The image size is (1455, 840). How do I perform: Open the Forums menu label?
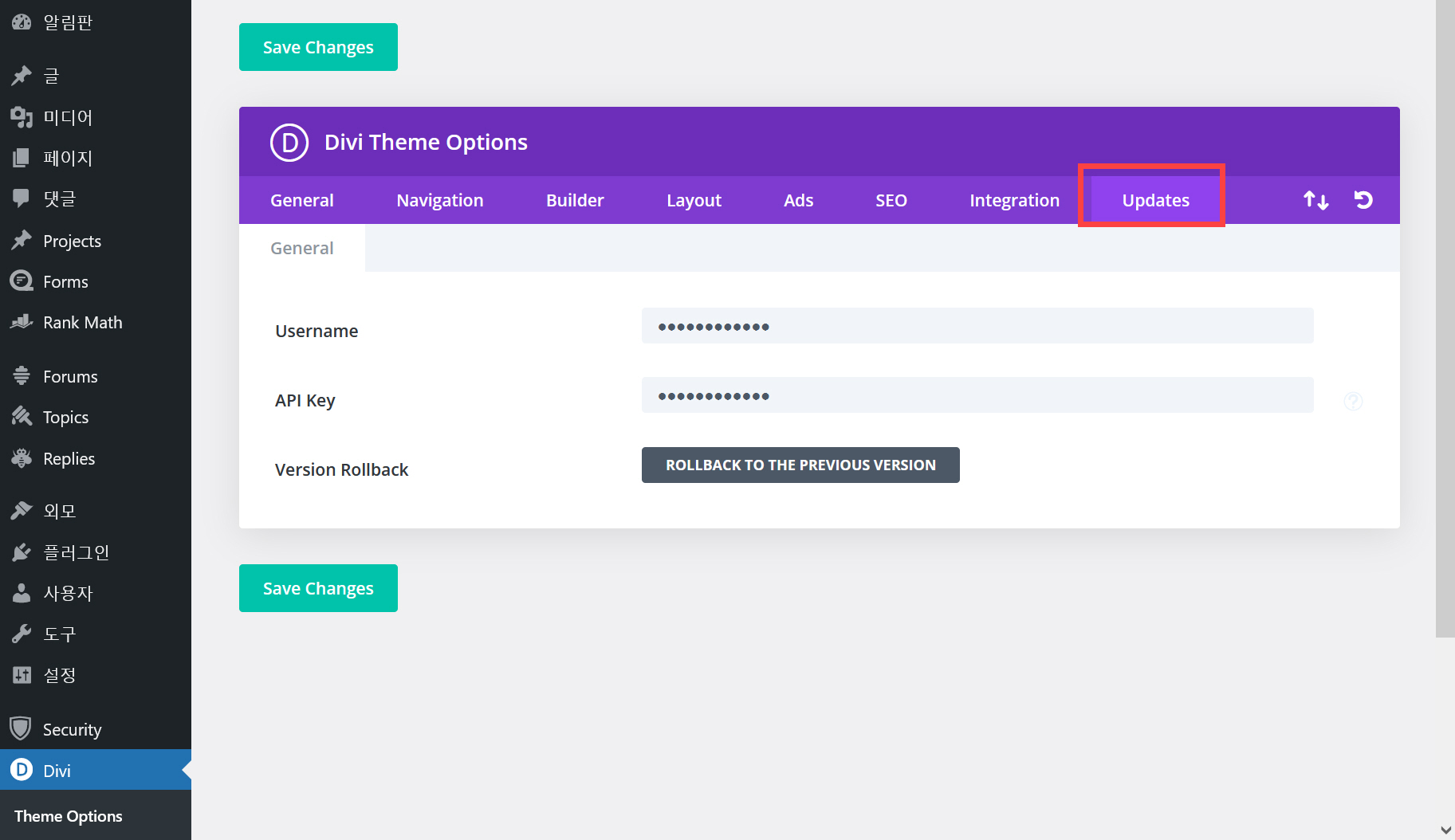point(70,376)
